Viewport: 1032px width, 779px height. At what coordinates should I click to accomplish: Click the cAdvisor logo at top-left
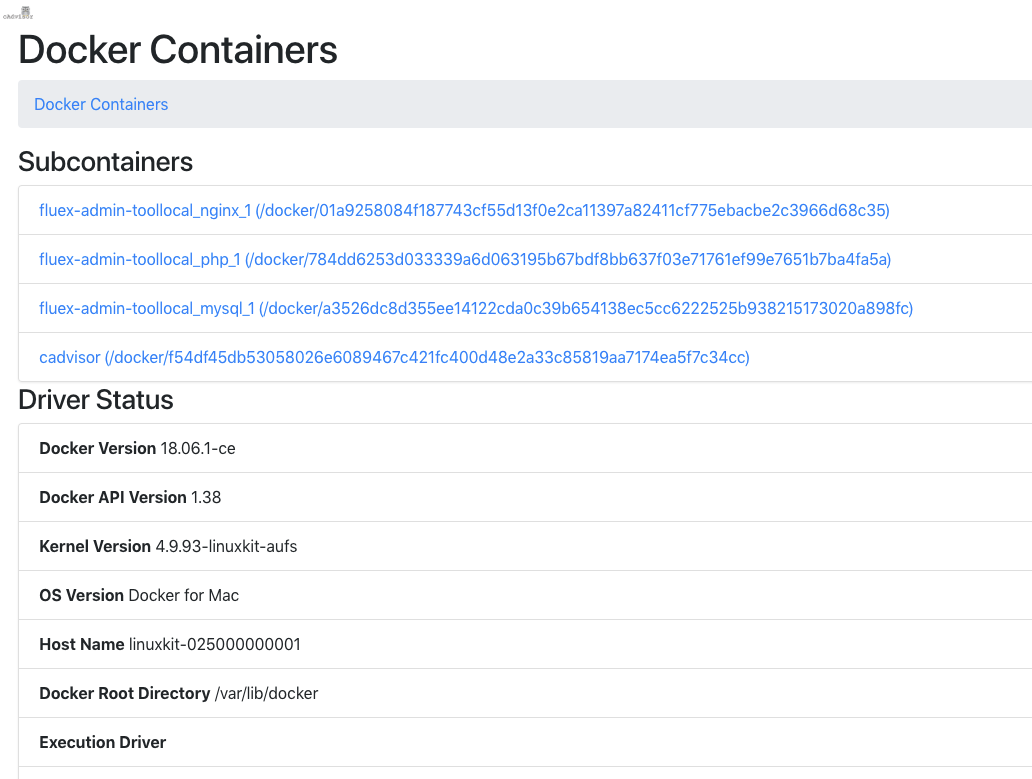point(18,12)
